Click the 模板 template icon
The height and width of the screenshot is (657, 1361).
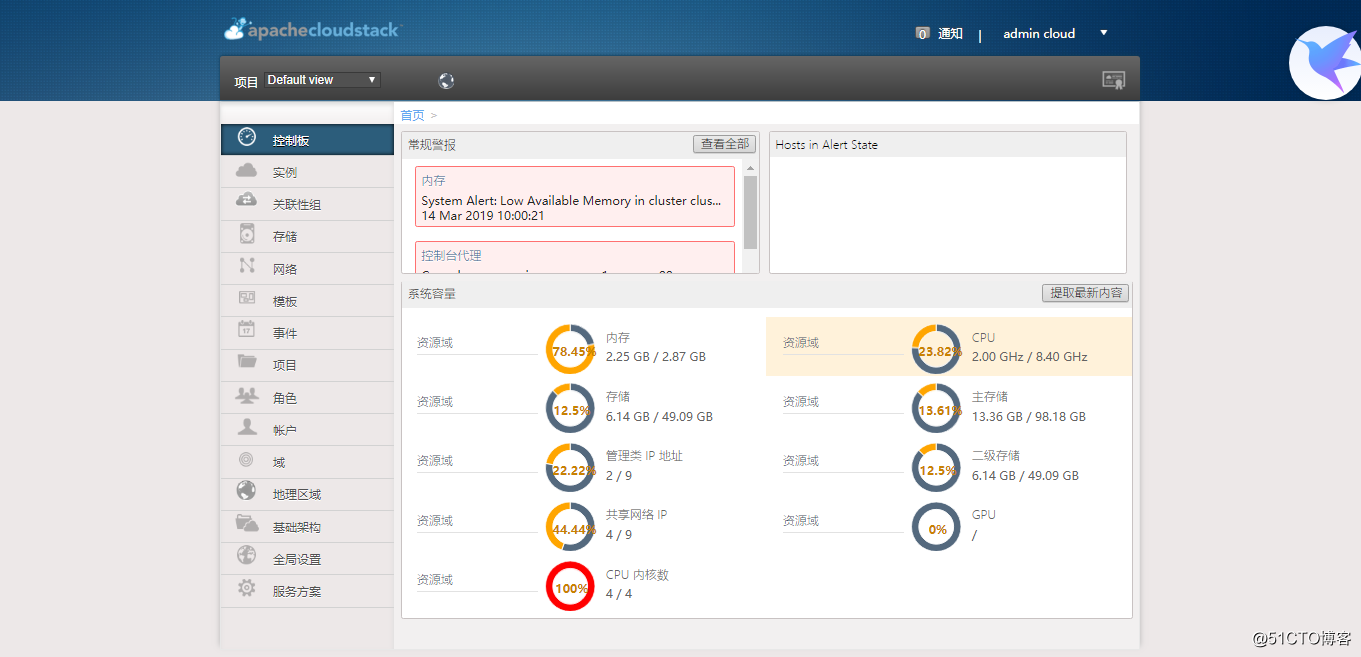point(247,299)
